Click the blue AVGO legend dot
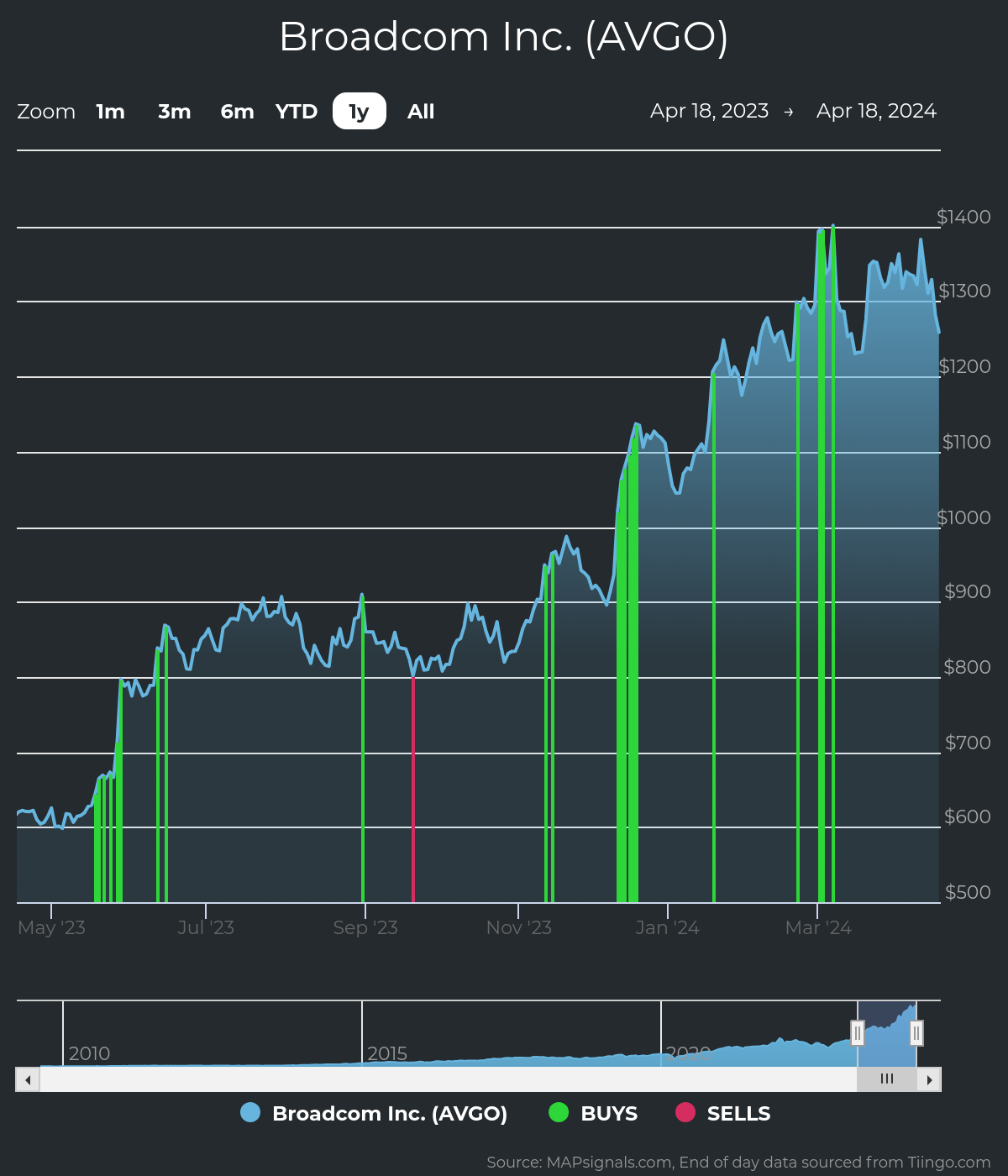Viewport: 1008px width, 1176px height. pyautogui.click(x=250, y=1113)
